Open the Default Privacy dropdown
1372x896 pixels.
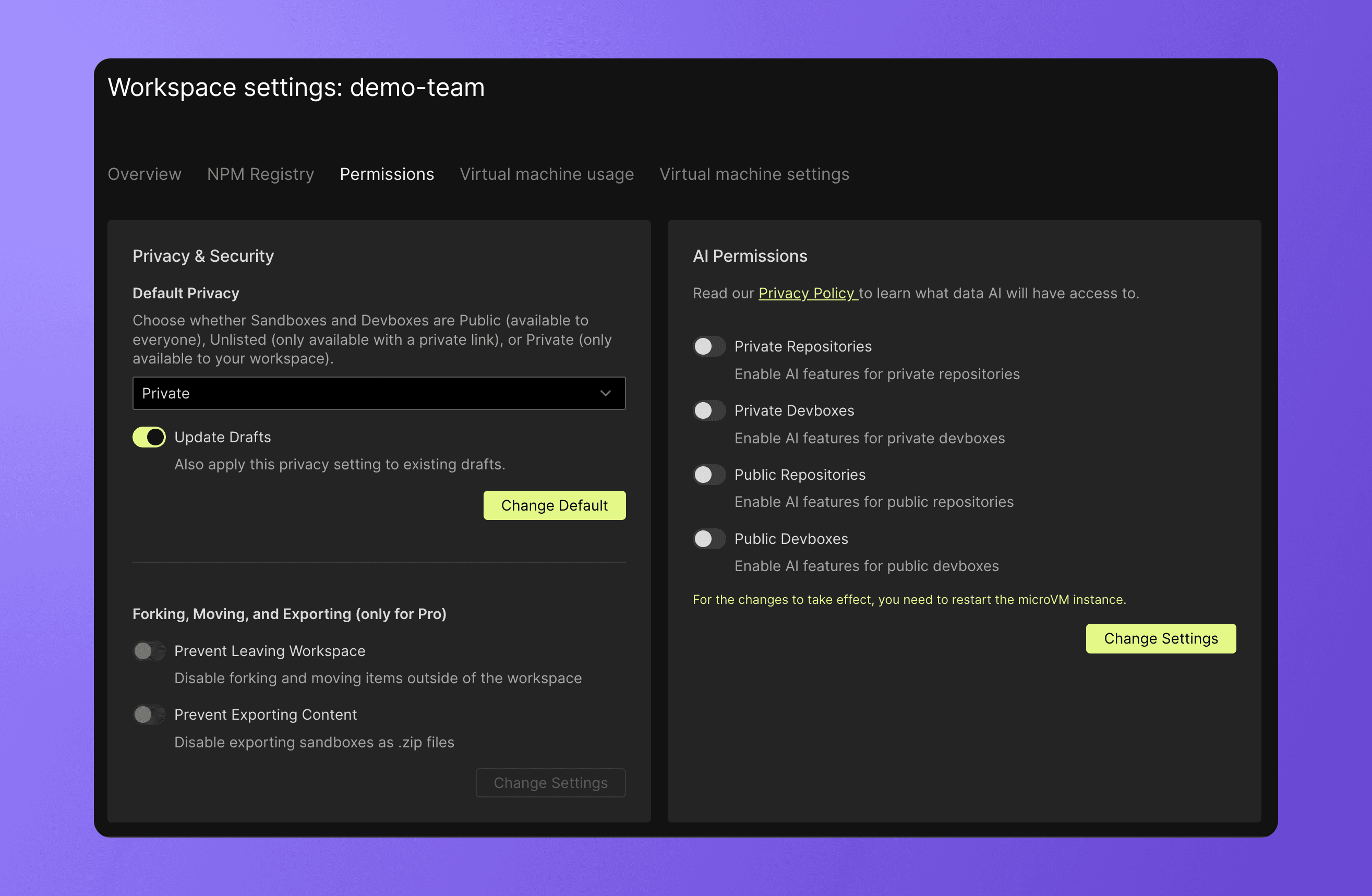pyautogui.click(x=369, y=394)
